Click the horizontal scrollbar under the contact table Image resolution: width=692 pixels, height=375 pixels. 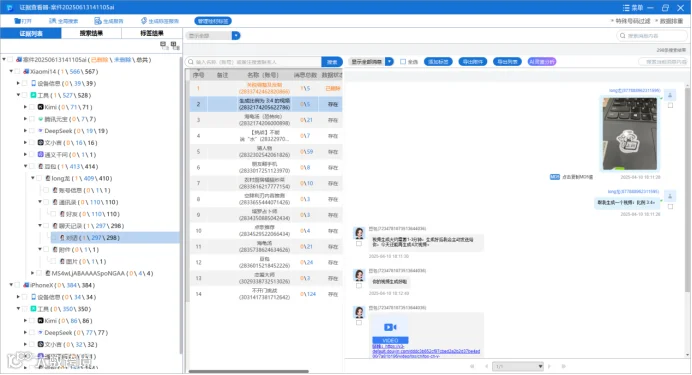tap(249, 371)
